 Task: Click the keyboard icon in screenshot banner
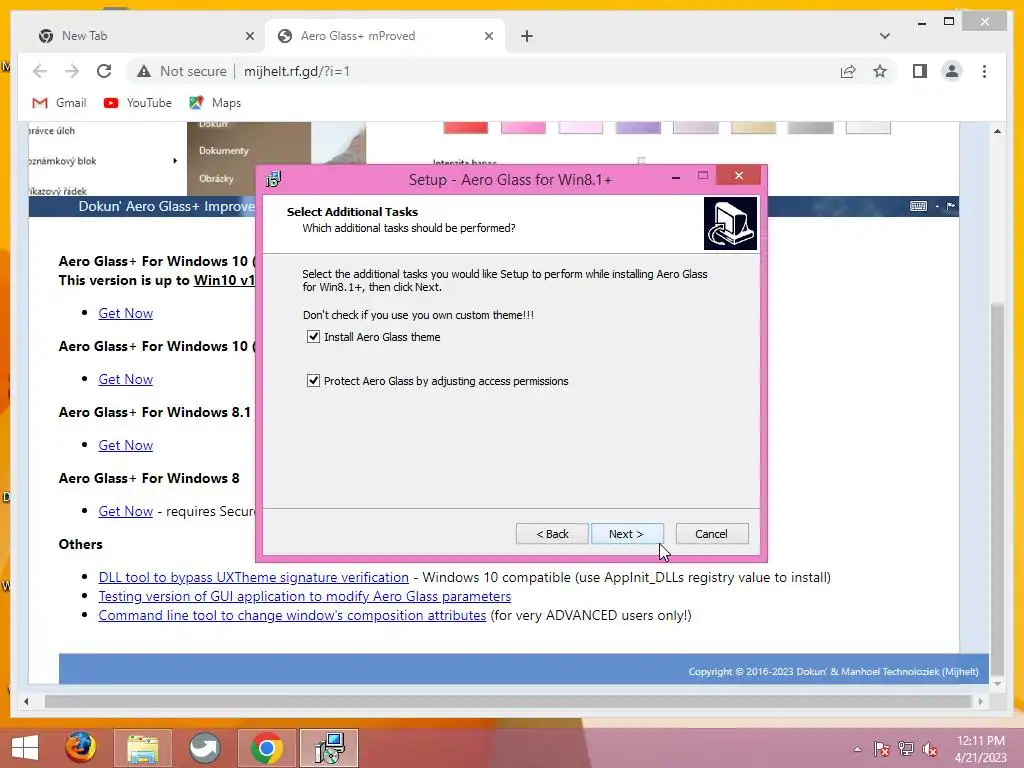(918, 206)
